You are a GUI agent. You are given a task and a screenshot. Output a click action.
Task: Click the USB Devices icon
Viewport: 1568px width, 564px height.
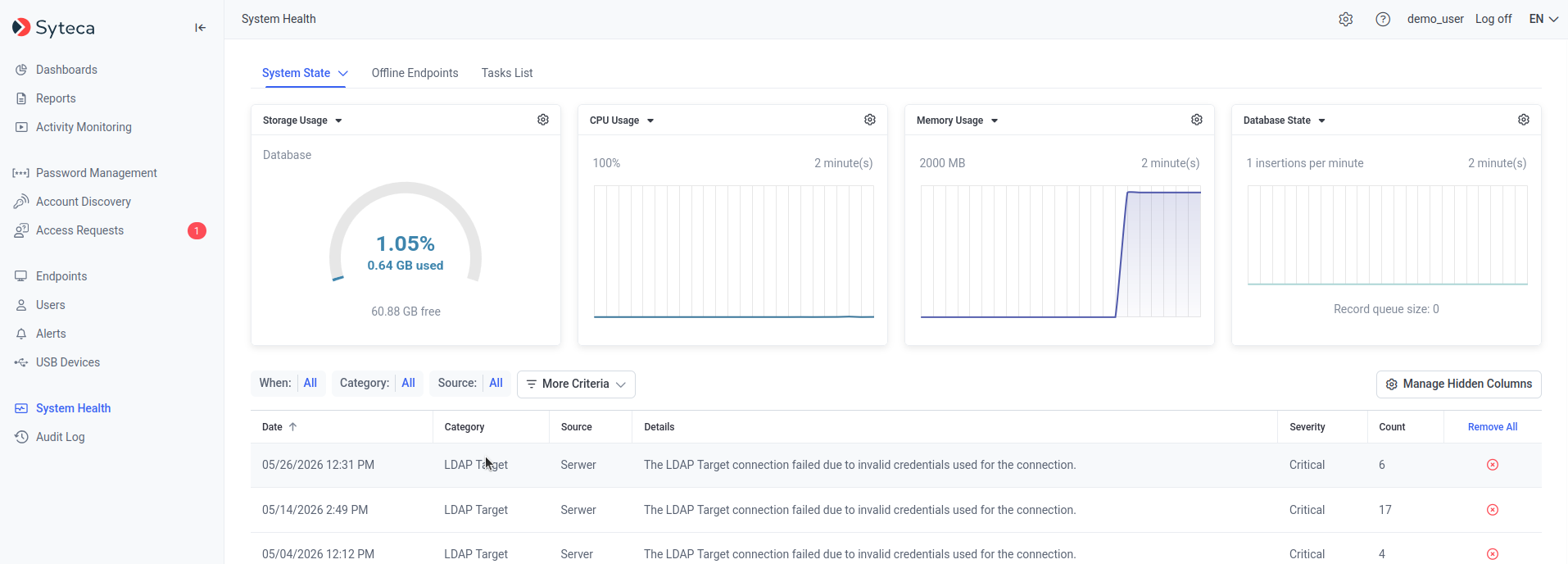[21, 362]
